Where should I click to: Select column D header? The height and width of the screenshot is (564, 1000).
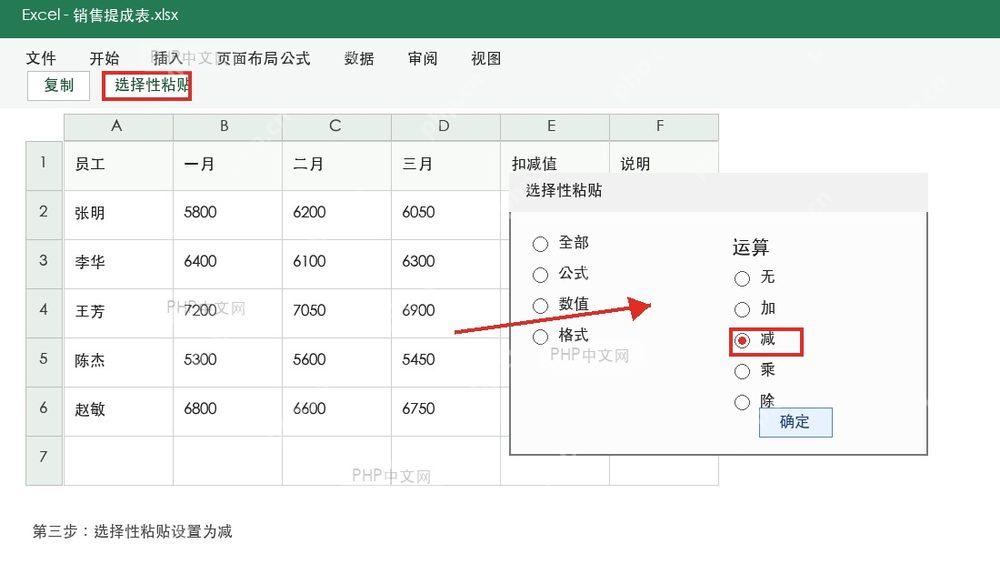(x=446, y=127)
